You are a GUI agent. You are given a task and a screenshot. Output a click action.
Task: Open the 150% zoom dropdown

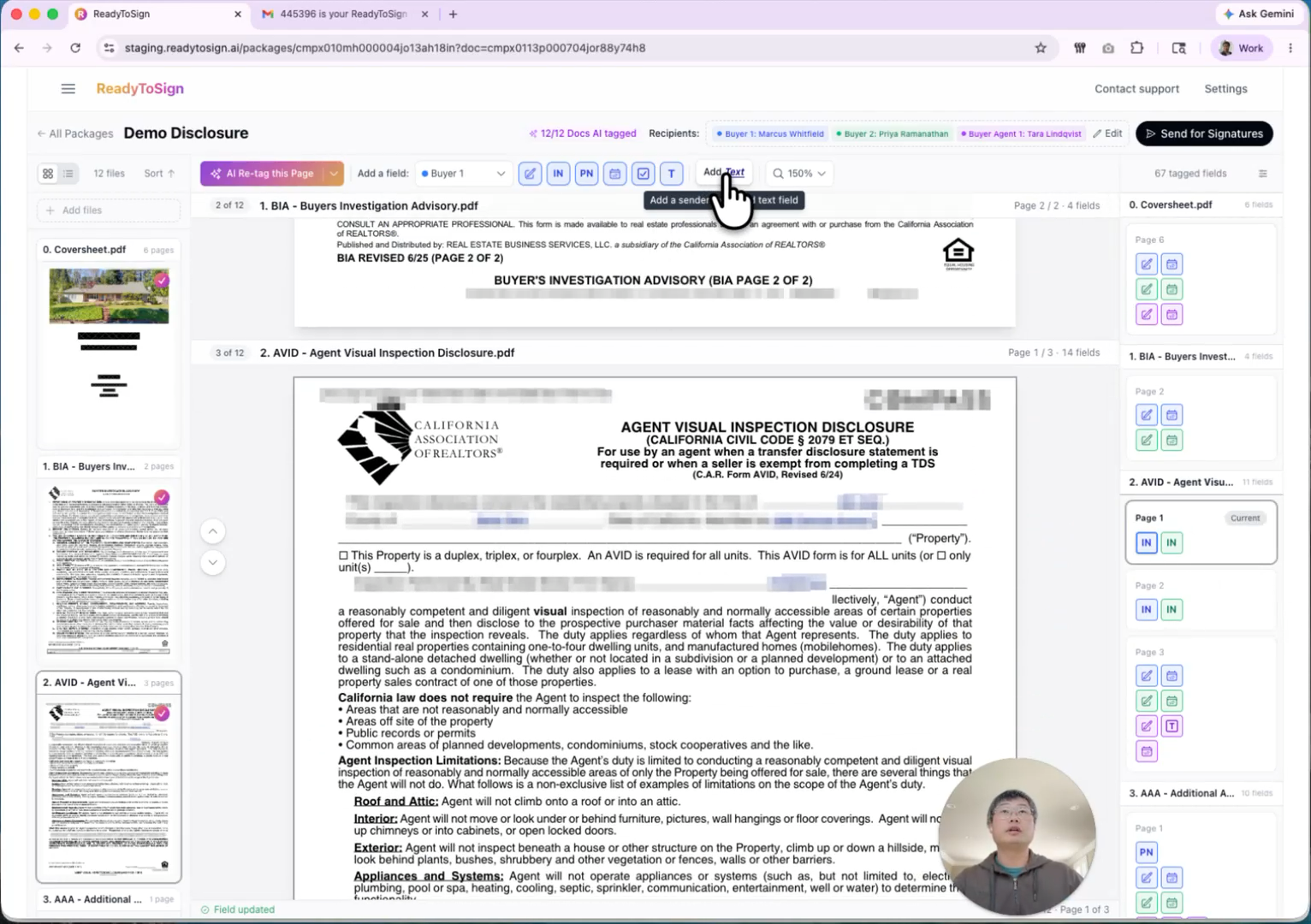[x=800, y=174]
